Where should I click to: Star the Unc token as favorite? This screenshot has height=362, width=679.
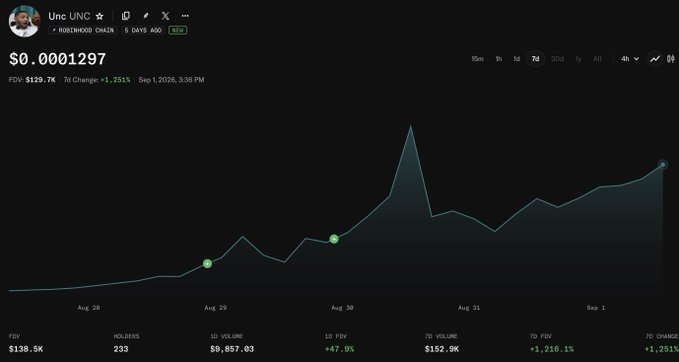tap(100, 16)
